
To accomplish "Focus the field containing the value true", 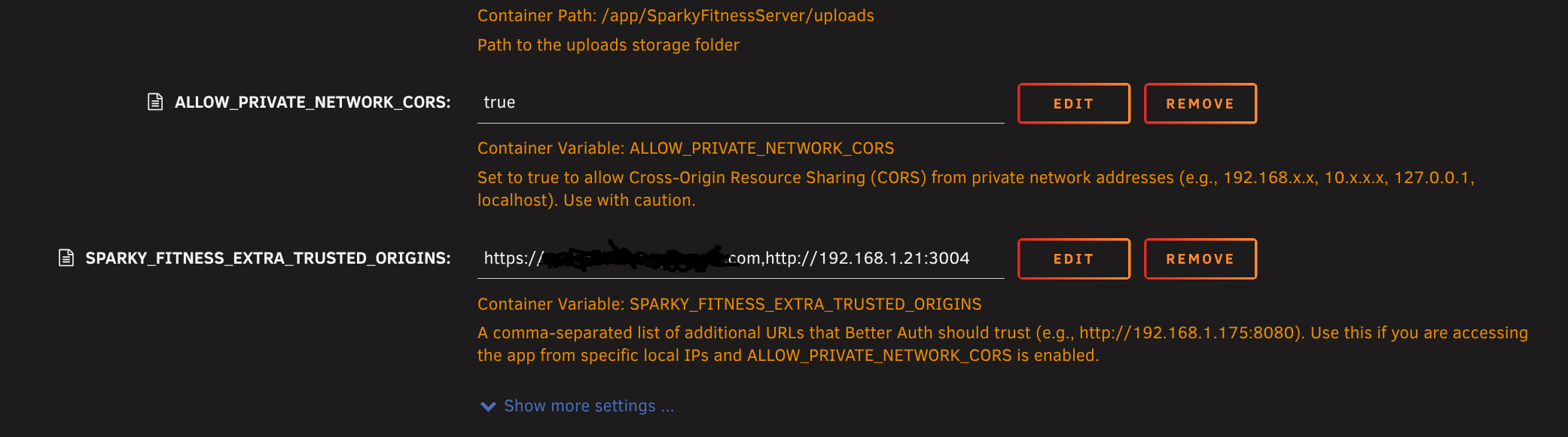I will pos(741,102).
